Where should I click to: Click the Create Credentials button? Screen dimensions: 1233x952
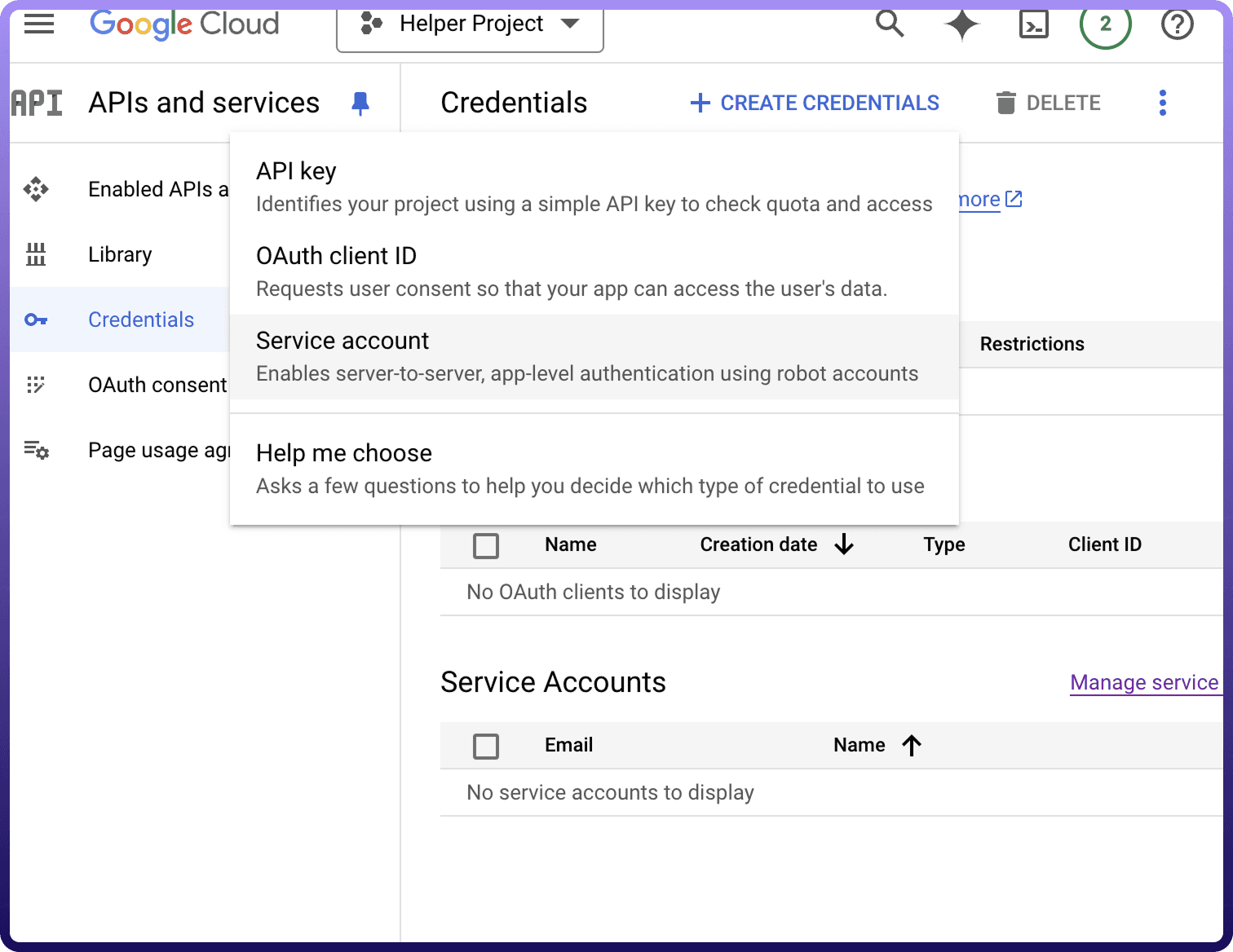click(x=815, y=104)
